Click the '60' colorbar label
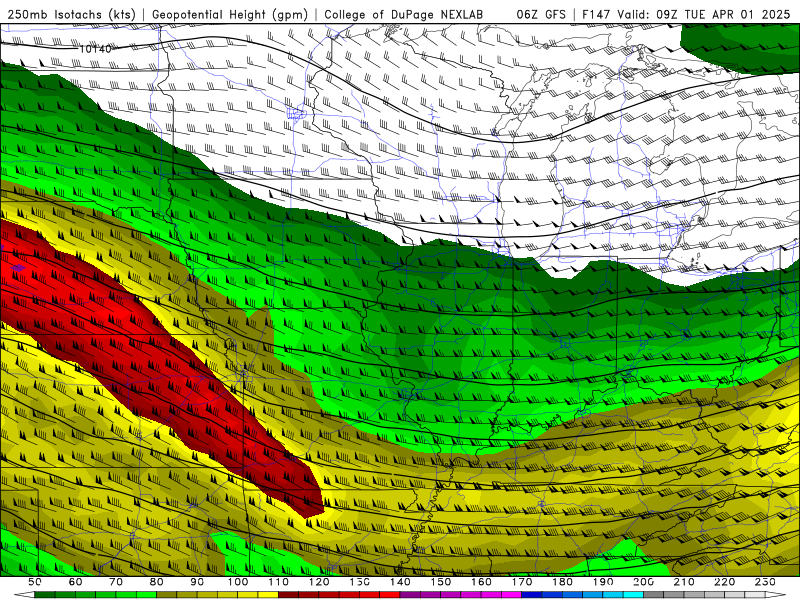800x600 pixels. [75, 582]
